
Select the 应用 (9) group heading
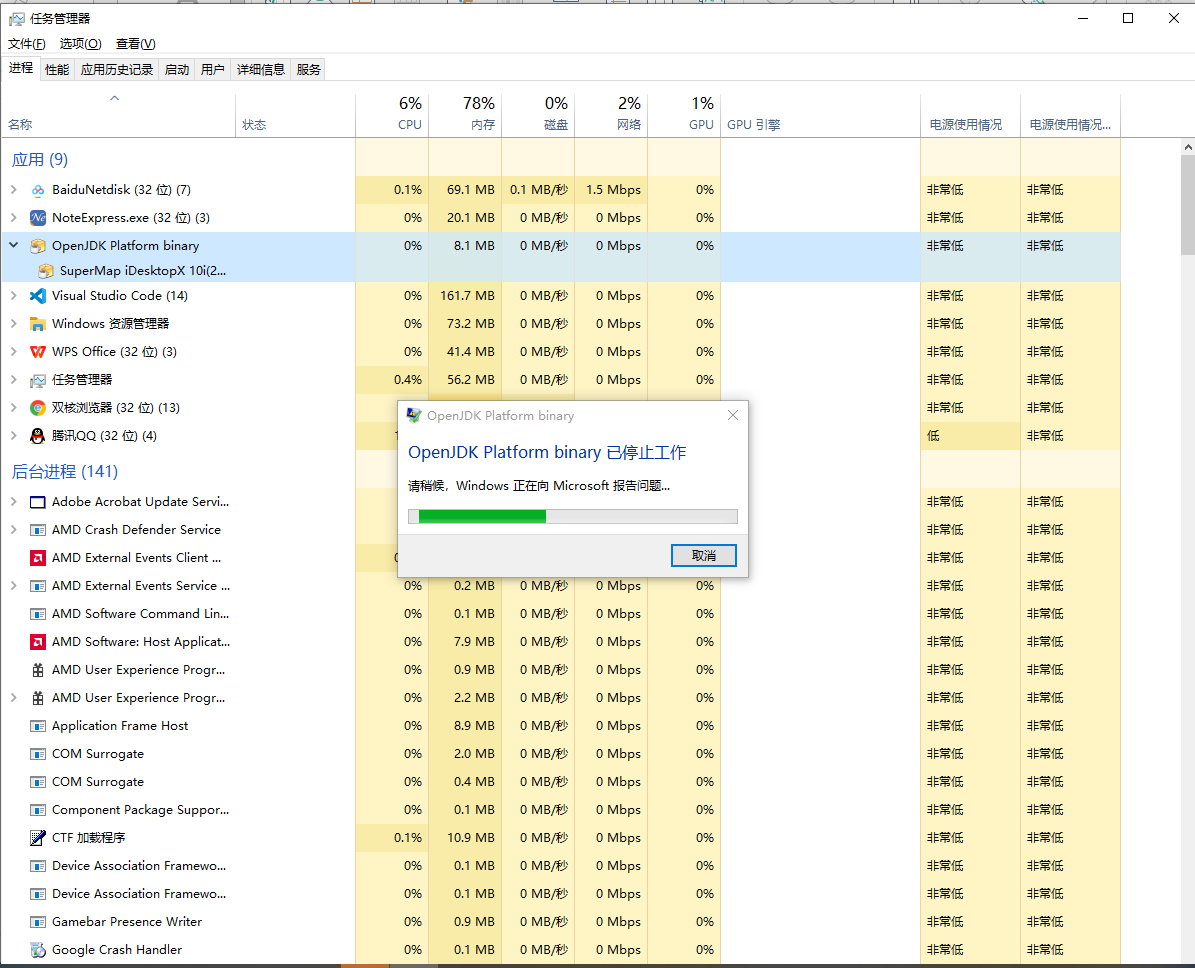coord(40,159)
